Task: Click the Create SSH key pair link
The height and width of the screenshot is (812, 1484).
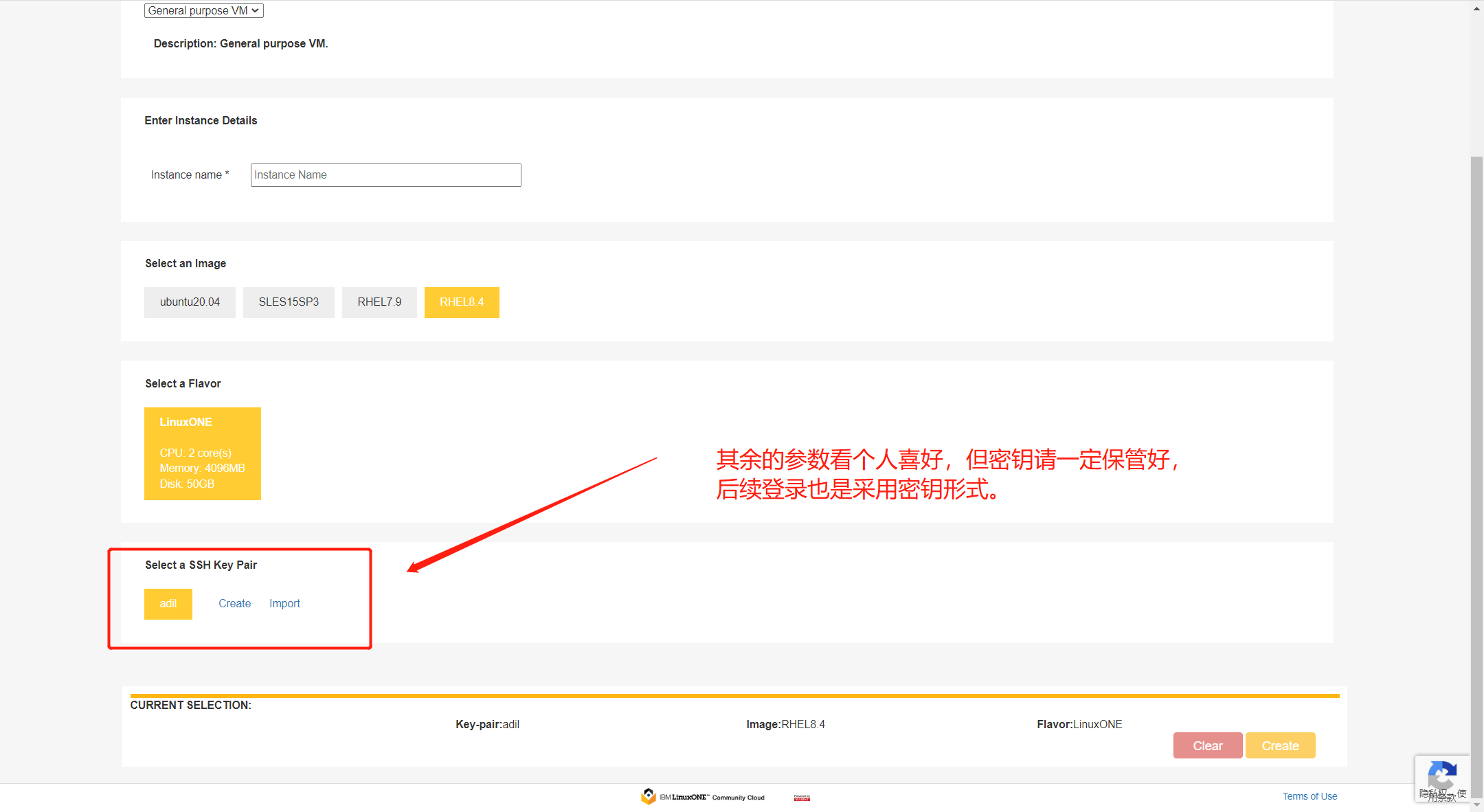Action: 234,604
